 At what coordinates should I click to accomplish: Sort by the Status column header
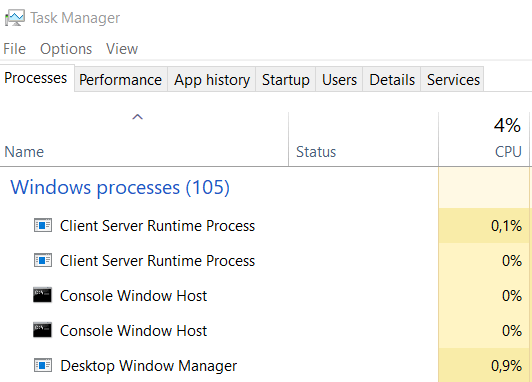pos(363,139)
